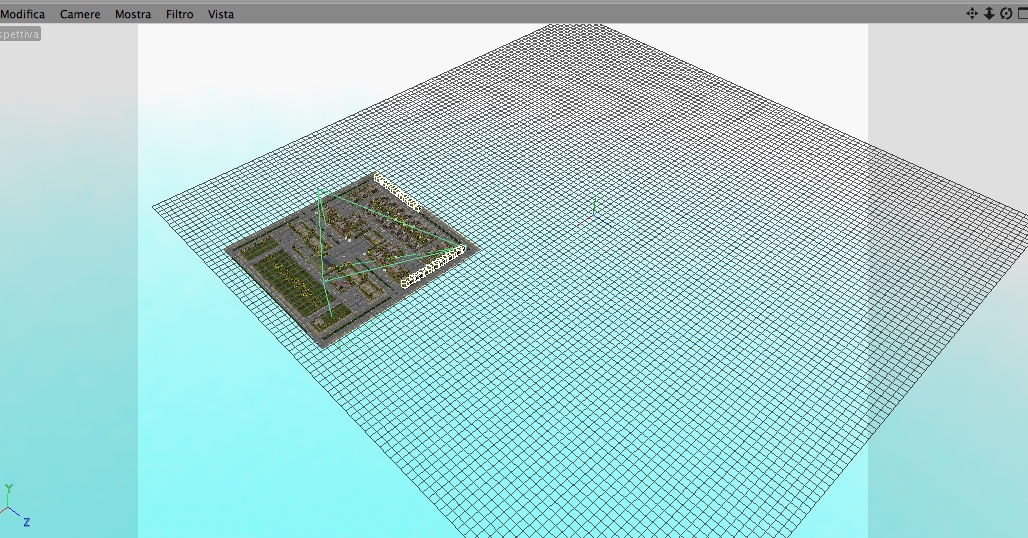Image resolution: width=1028 pixels, height=538 pixels.
Task: Click the world origin axis in the viewport
Action: [594, 214]
